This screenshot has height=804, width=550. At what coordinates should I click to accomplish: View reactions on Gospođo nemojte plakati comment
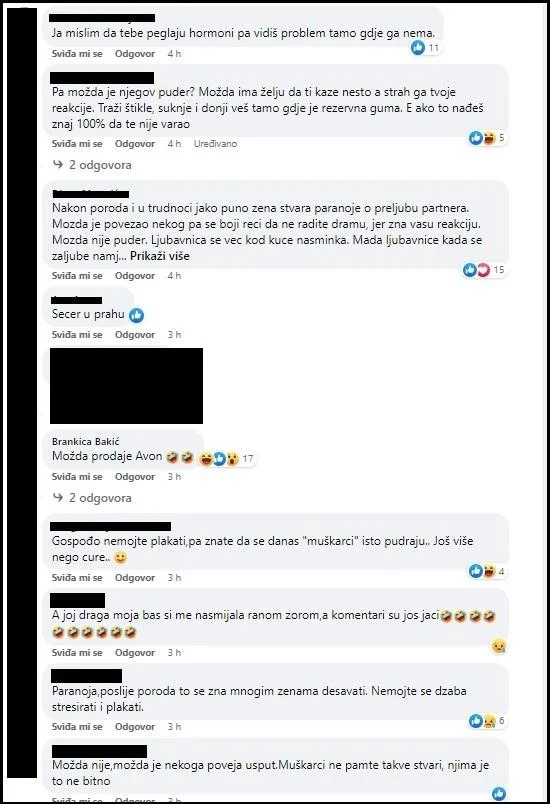(487, 571)
